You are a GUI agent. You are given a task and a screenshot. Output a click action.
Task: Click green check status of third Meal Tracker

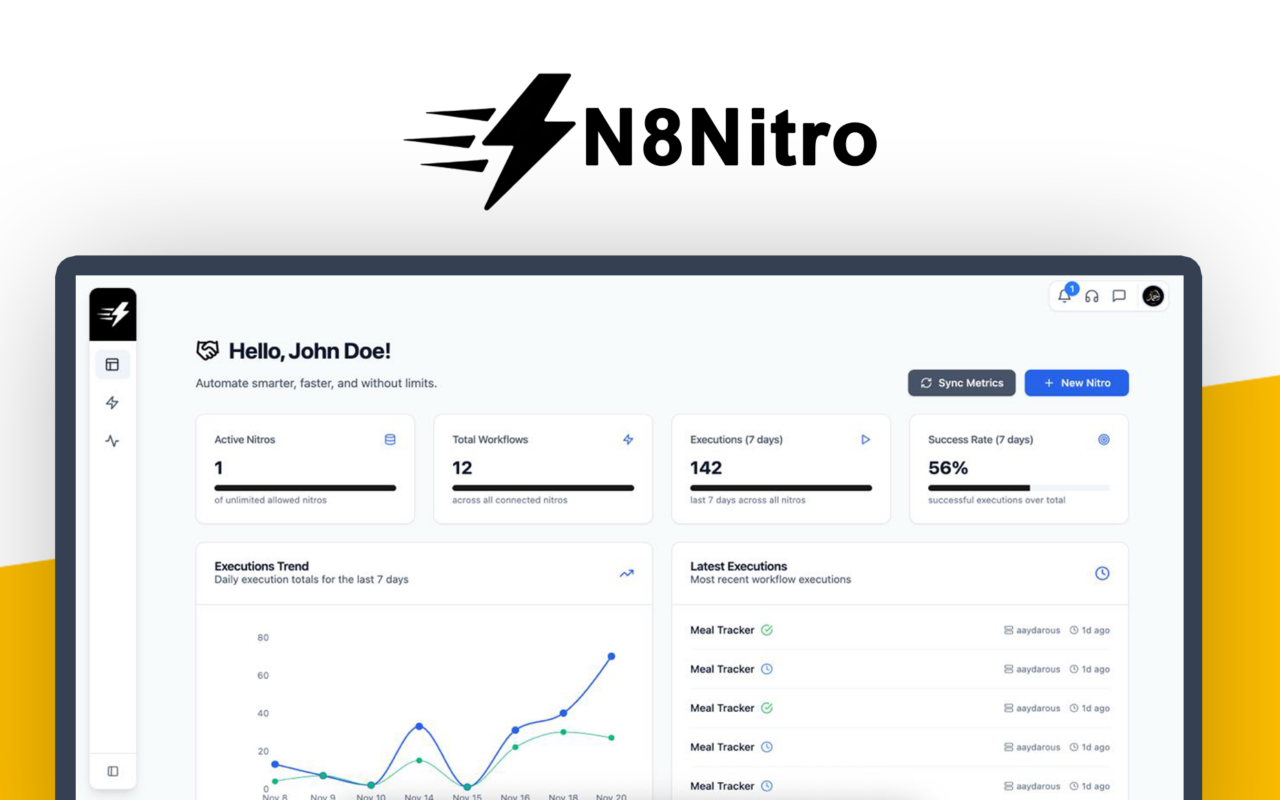coord(767,708)
